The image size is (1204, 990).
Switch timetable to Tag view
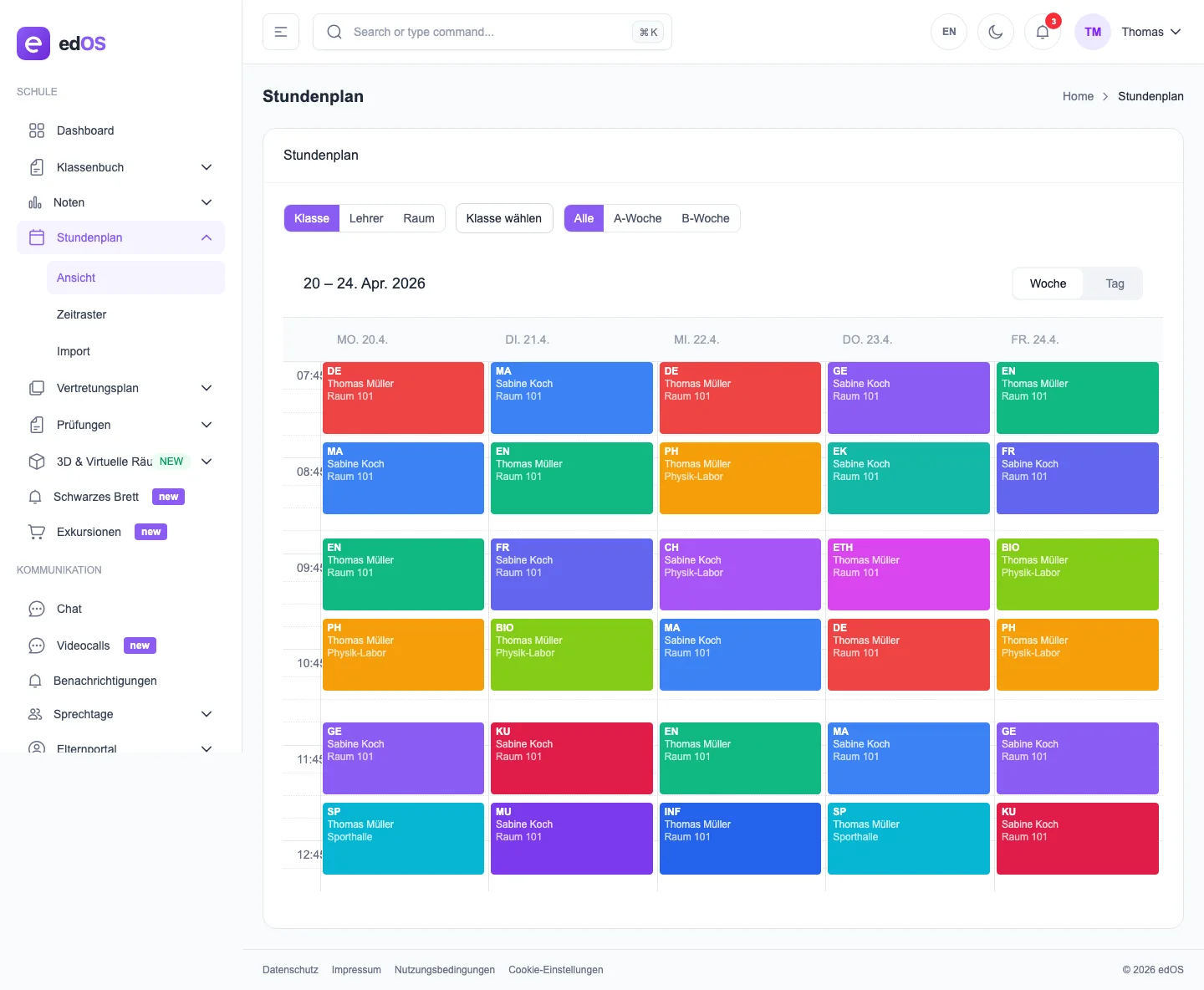point(1115,283)
